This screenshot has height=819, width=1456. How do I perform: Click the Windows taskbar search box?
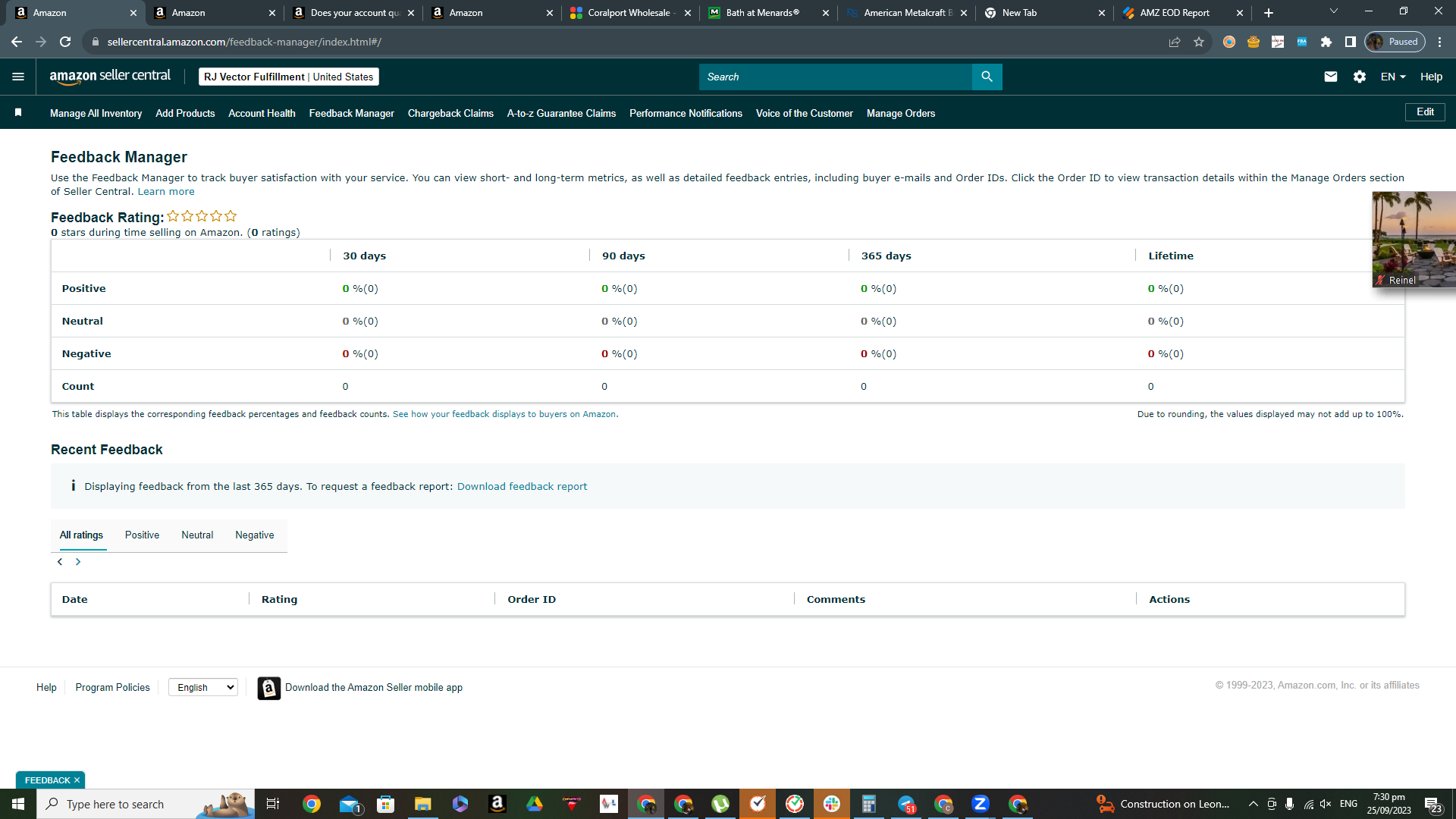click(146, 804)
